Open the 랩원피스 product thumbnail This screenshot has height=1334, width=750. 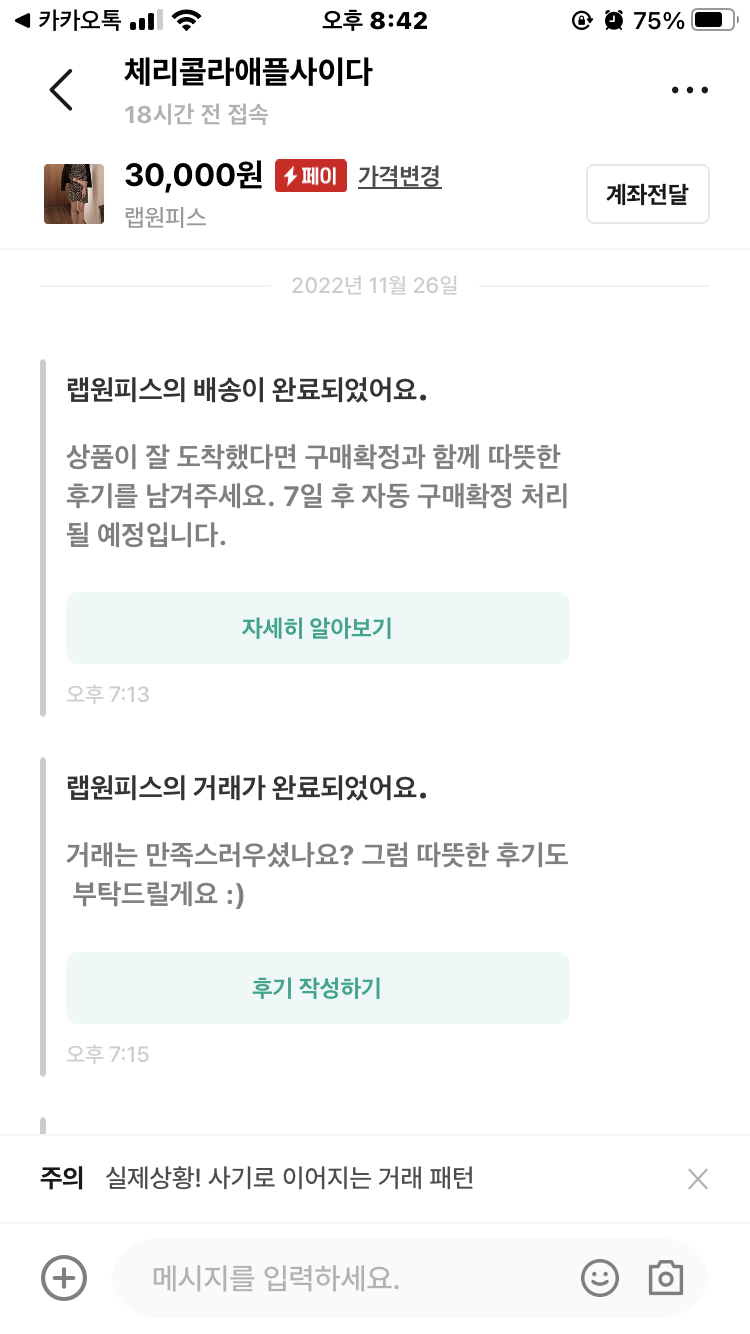74,194
